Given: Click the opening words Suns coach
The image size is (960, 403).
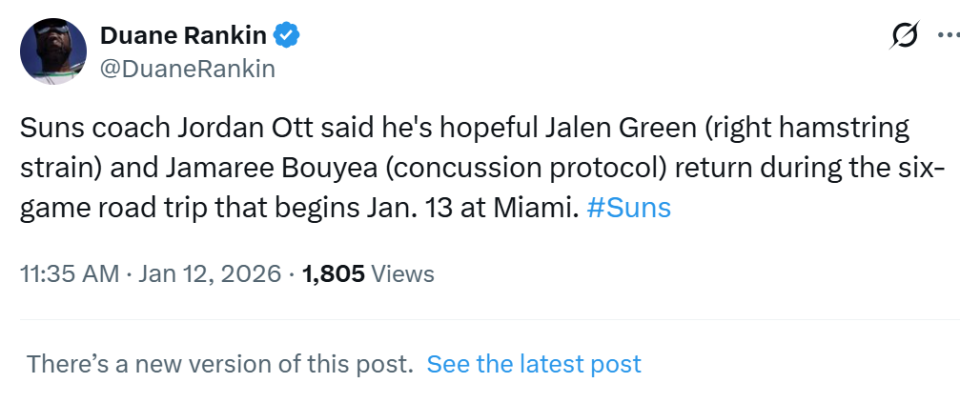Looking at the screenshot, I should point(80,129).
